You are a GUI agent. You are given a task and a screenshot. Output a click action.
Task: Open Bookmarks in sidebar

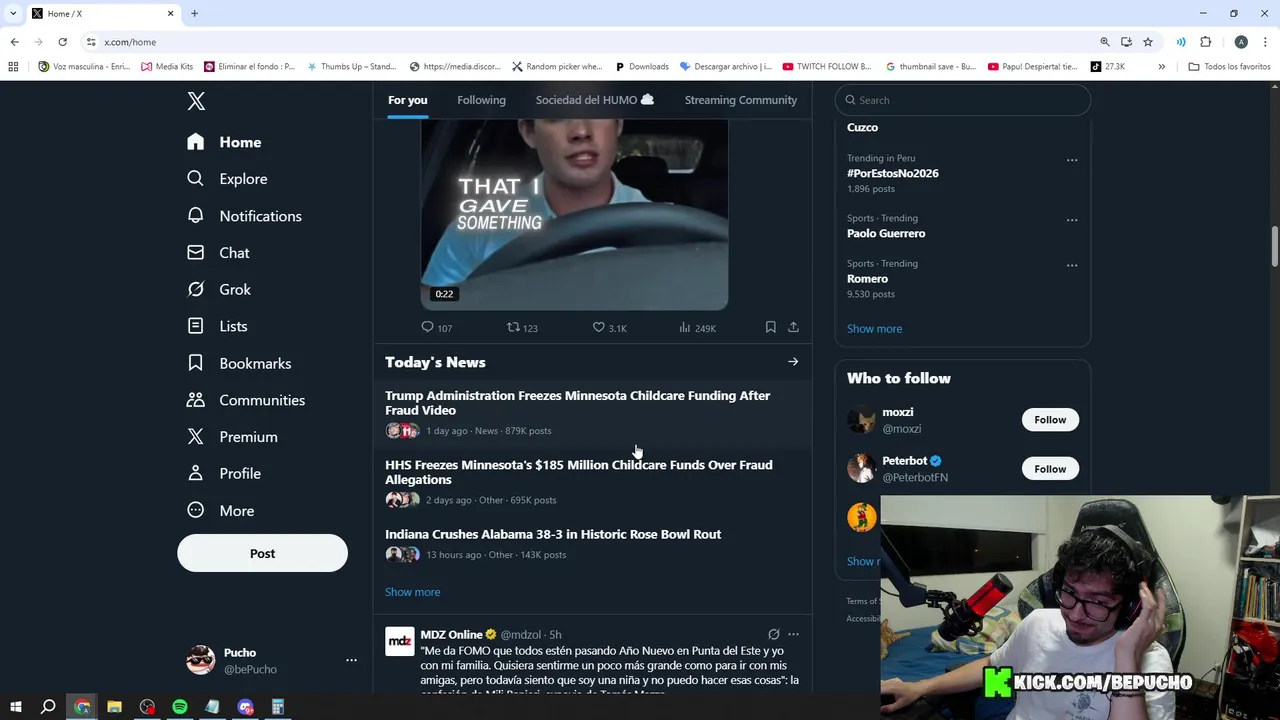(239, 363)
